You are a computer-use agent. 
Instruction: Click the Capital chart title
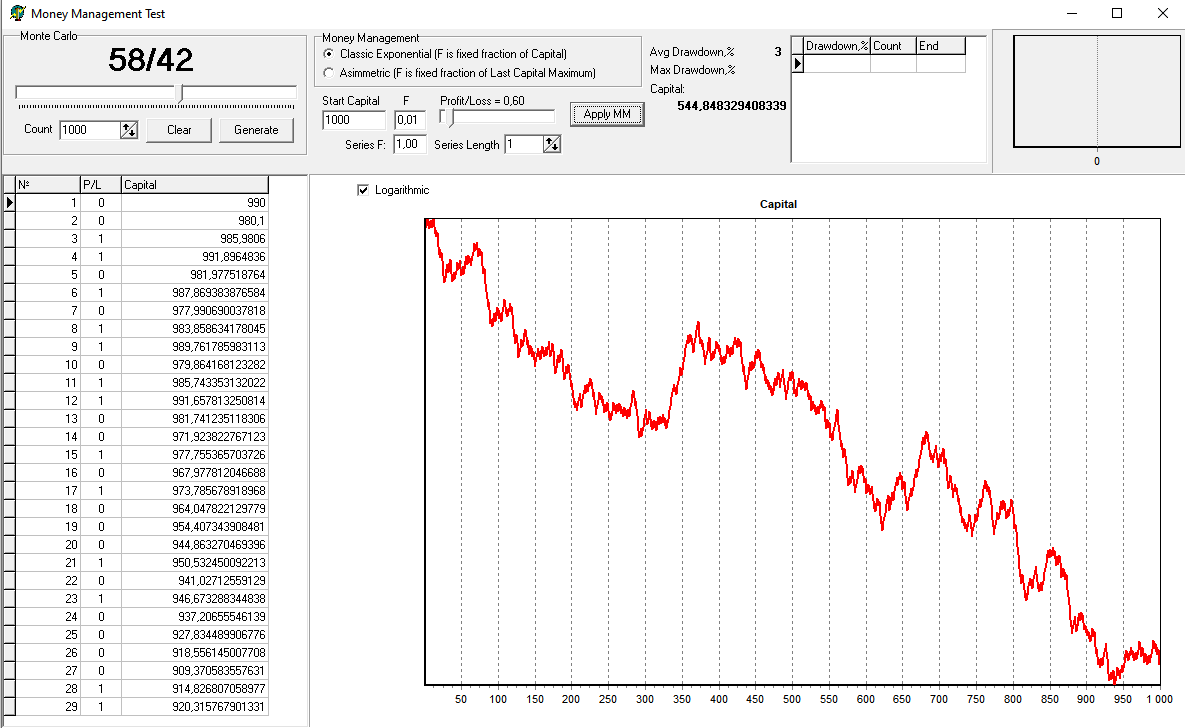(x=778, y=204)
